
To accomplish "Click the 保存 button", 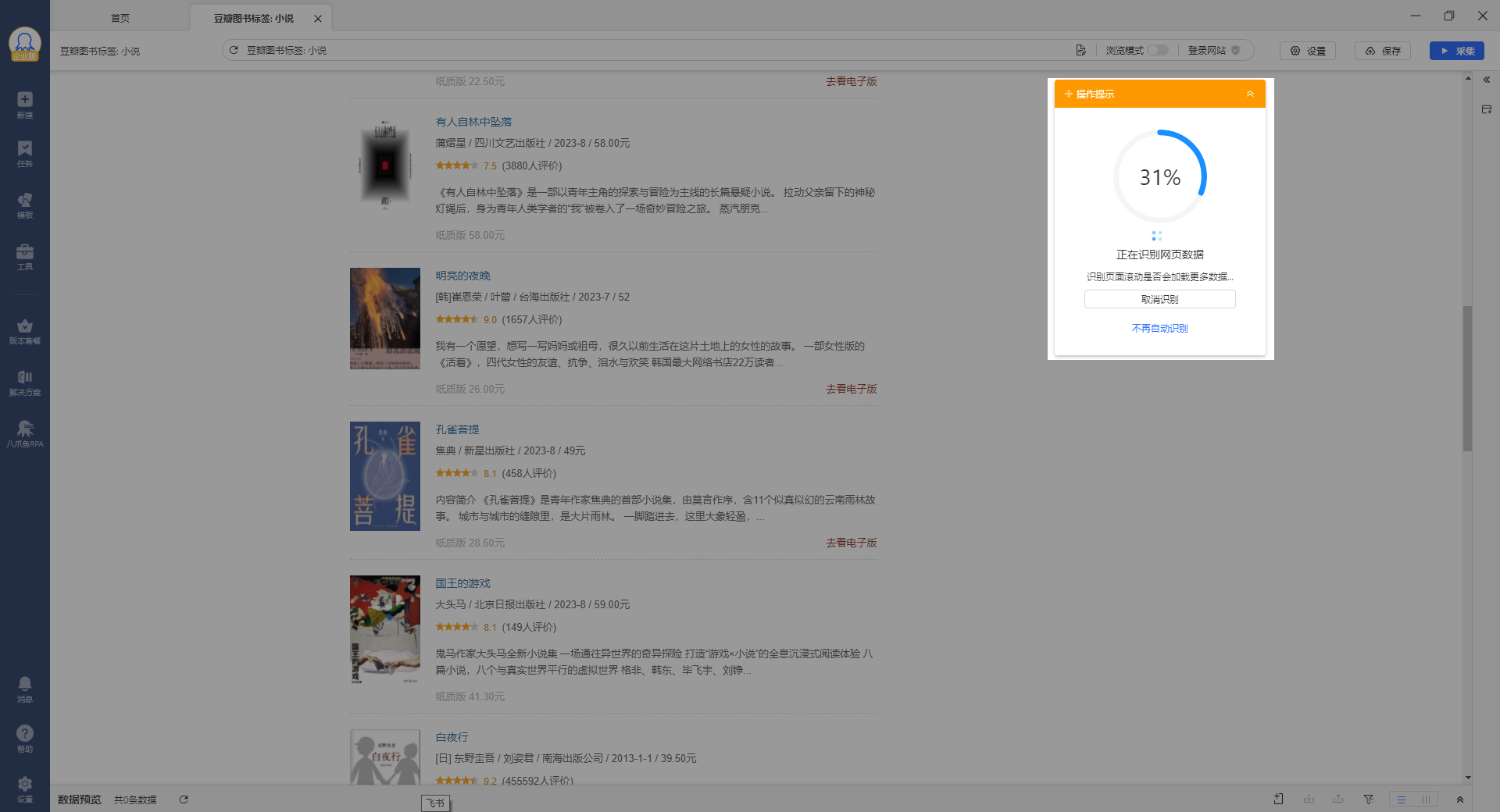I will [x=1383, y=51].
